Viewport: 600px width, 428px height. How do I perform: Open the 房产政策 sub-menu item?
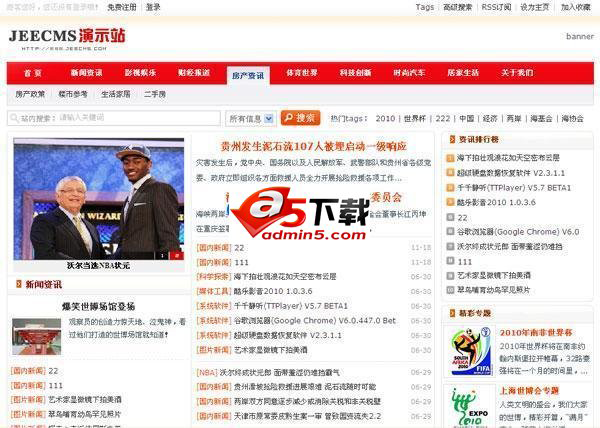pos(30,94)
